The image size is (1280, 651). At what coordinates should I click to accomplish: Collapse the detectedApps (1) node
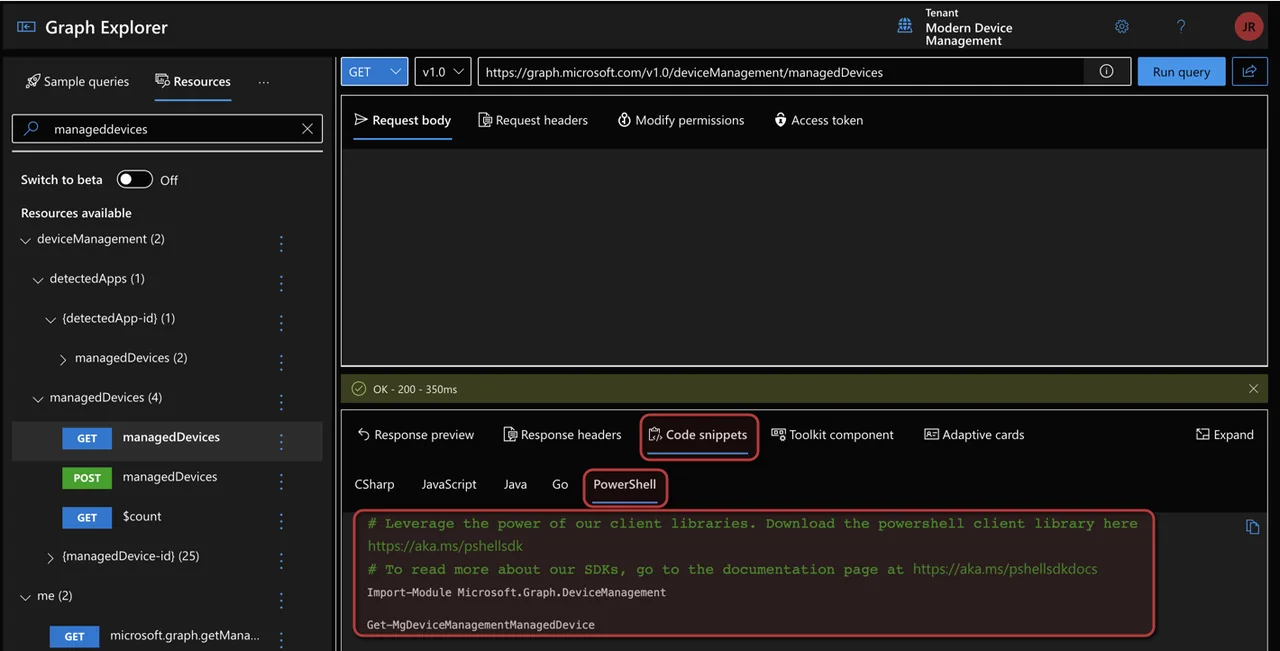click(39, 280)
